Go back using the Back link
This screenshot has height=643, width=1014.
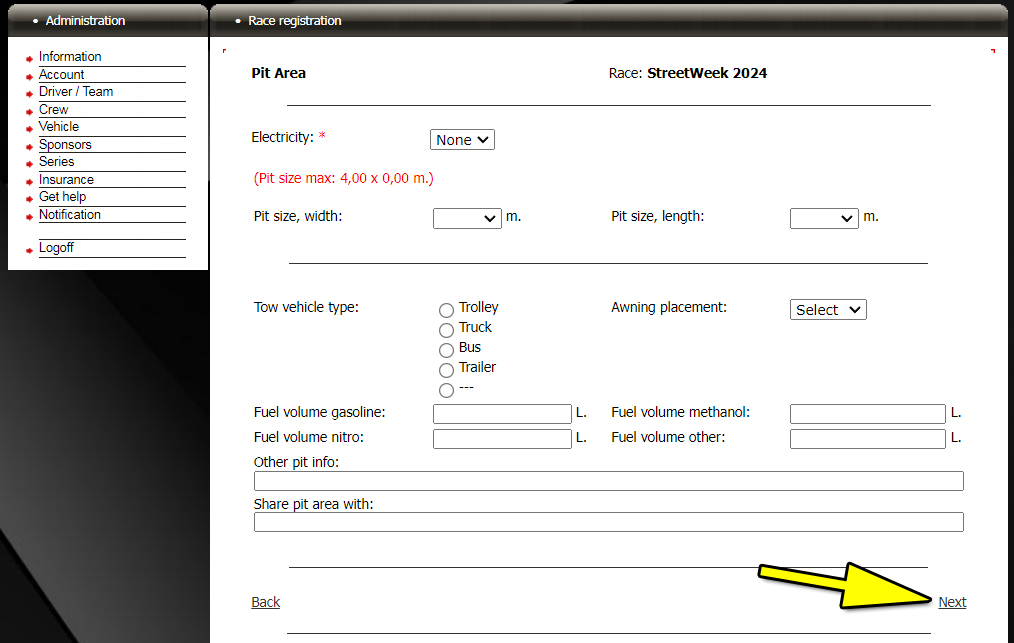266,602
